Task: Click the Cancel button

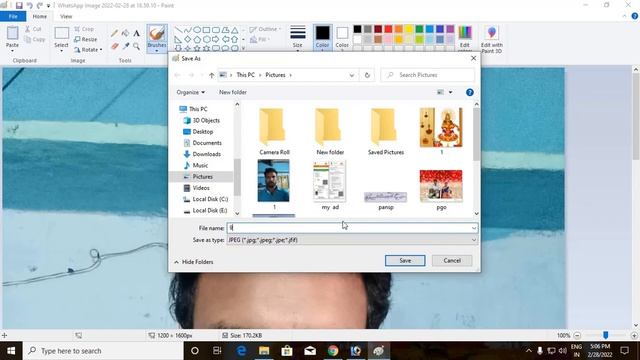Action: click(452, 260)
